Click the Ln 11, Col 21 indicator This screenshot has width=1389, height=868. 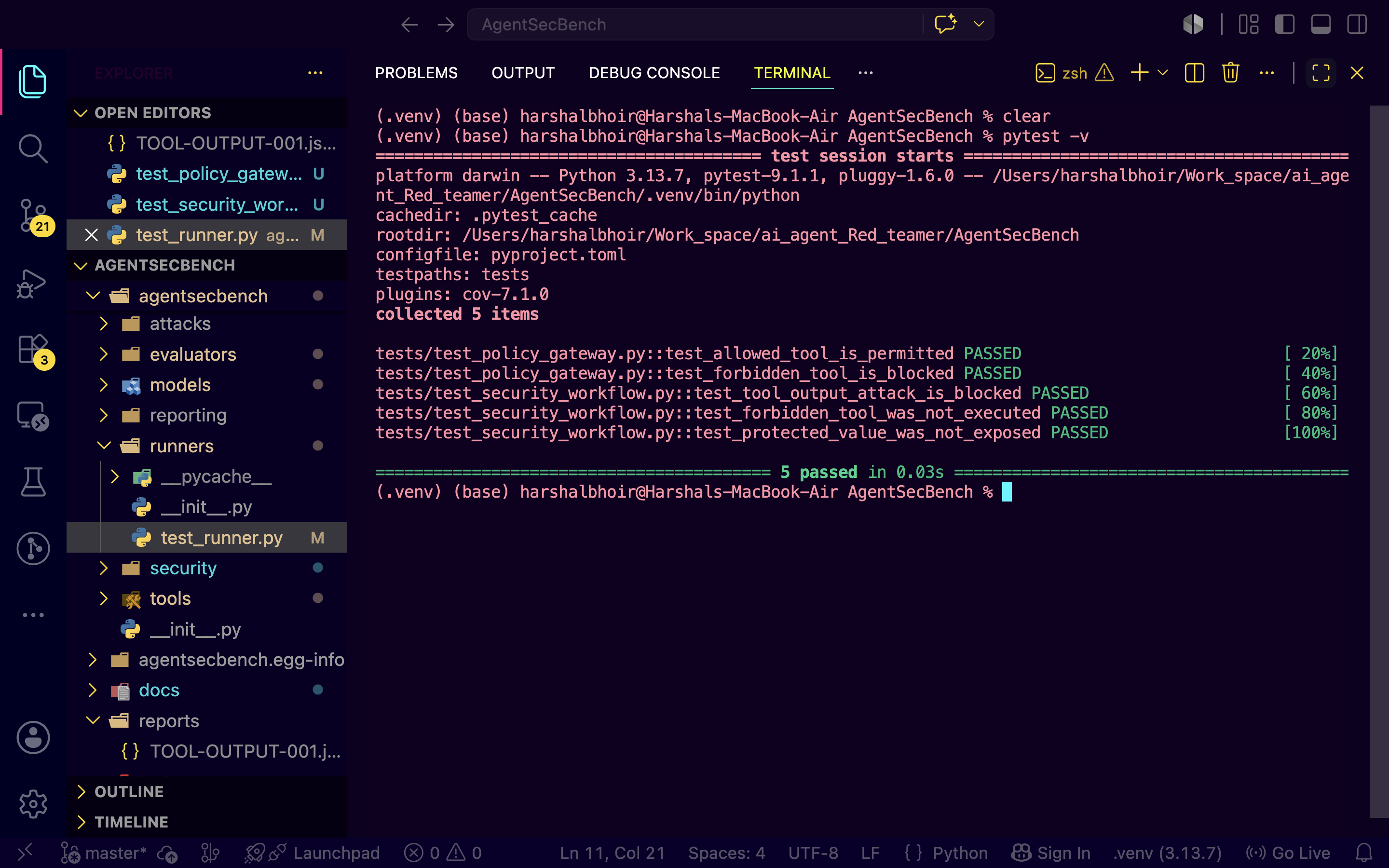(613, 853)
